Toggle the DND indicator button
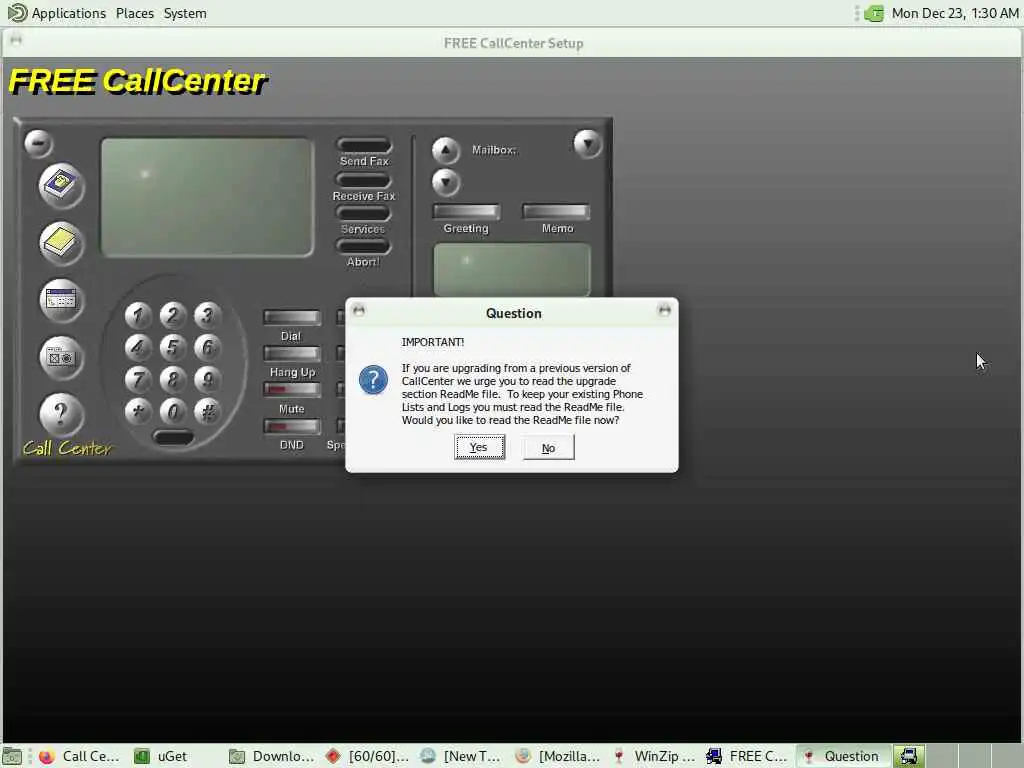The width and height of the screenshot is (1024, 768). click(x=292, y=426)
